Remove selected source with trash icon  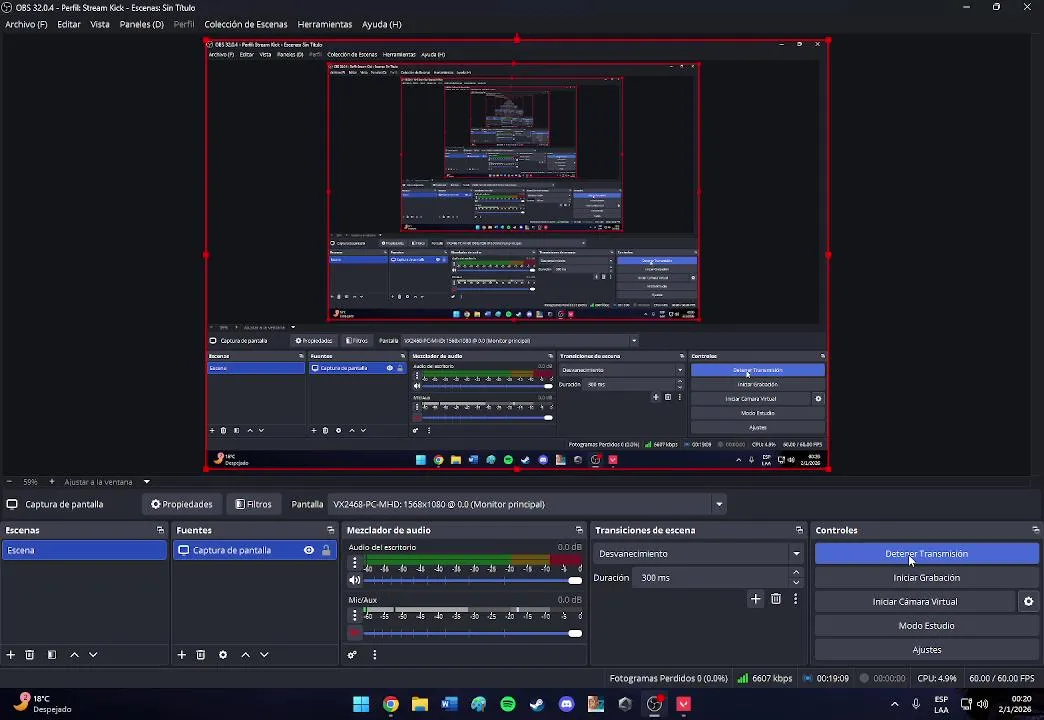[201, 655]
